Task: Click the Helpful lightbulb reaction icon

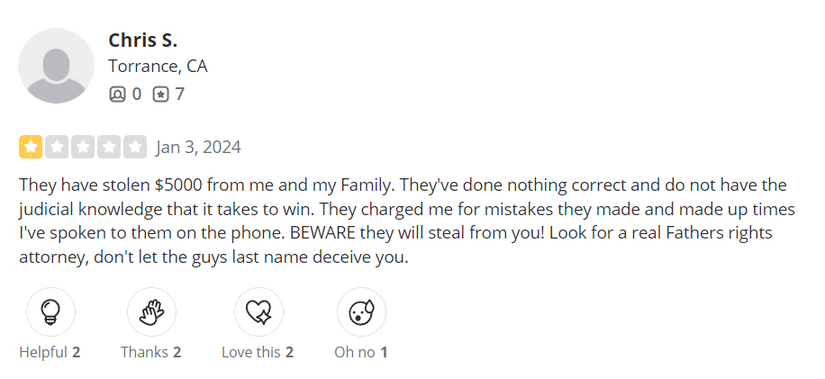Action: point(51,312)
